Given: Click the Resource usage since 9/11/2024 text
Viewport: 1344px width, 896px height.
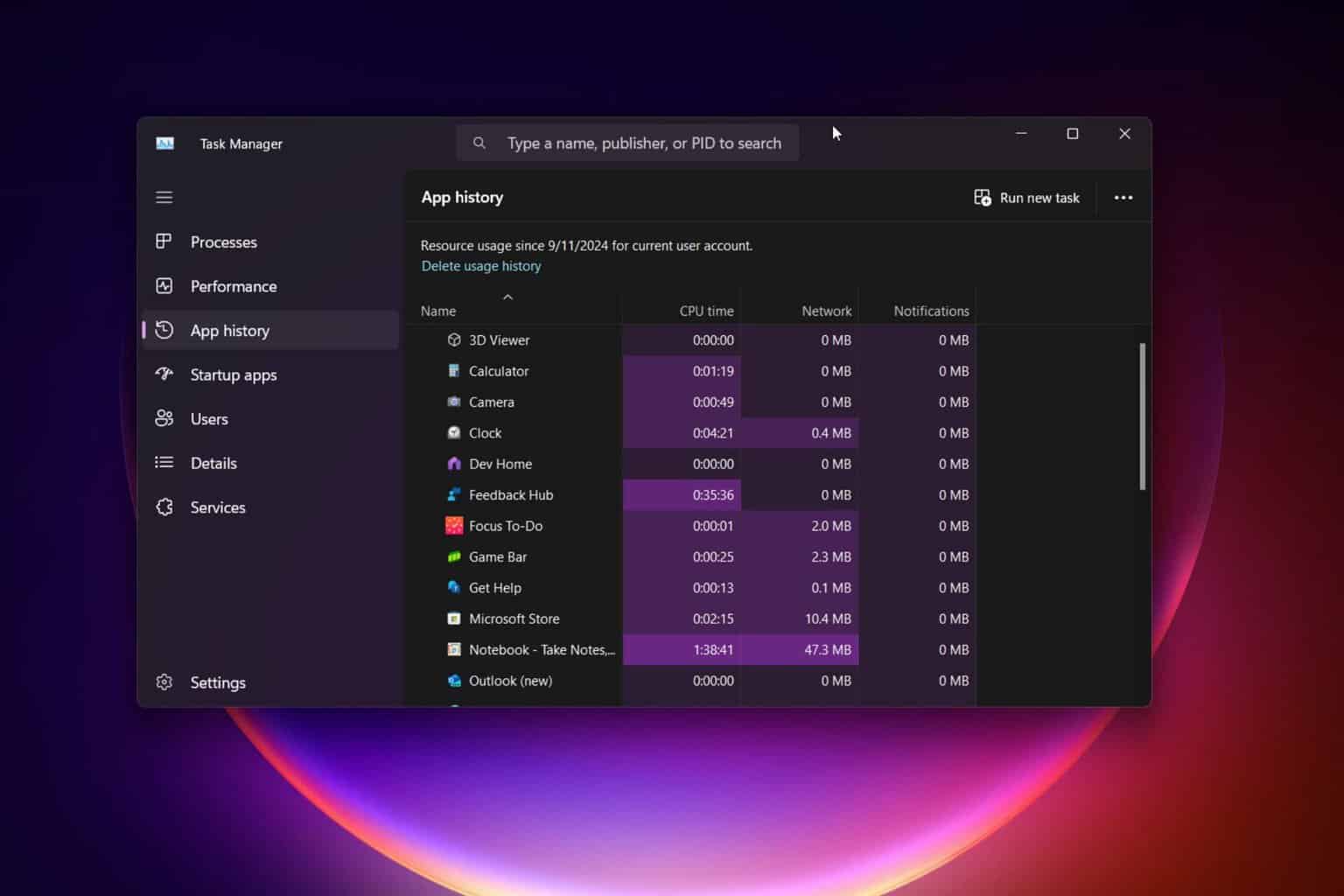Looking at the screenshot, I should tap(586, 246).
